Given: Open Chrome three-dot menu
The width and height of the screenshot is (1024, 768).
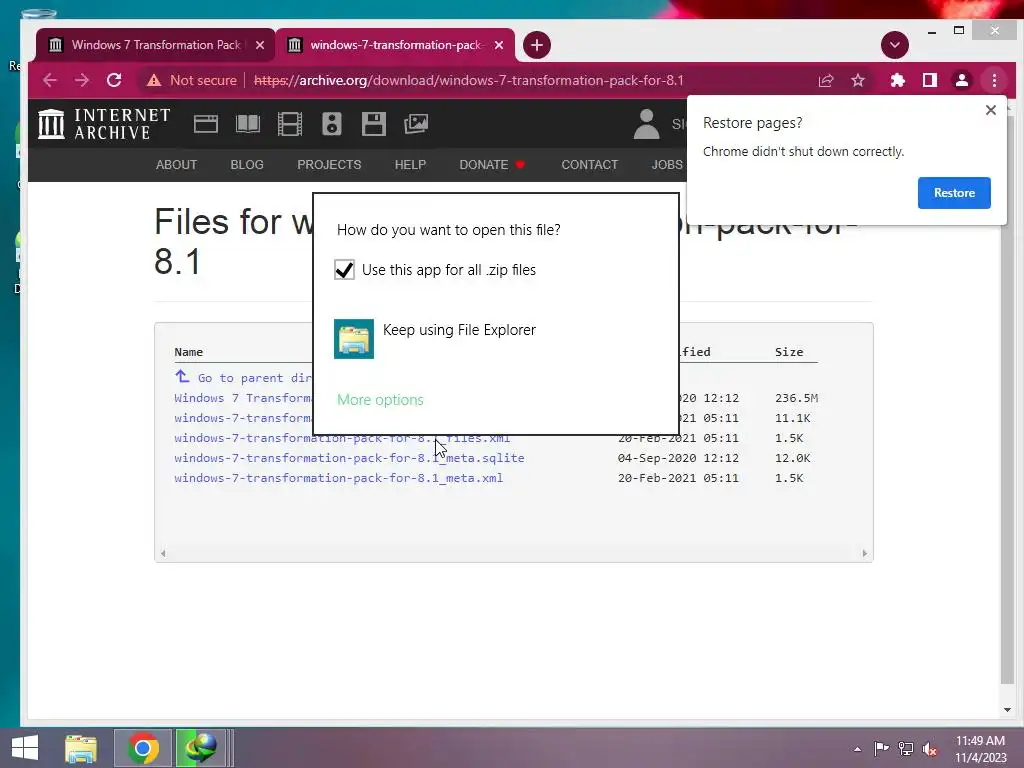Looking at the screenshot, I should (x=995, y=80).
